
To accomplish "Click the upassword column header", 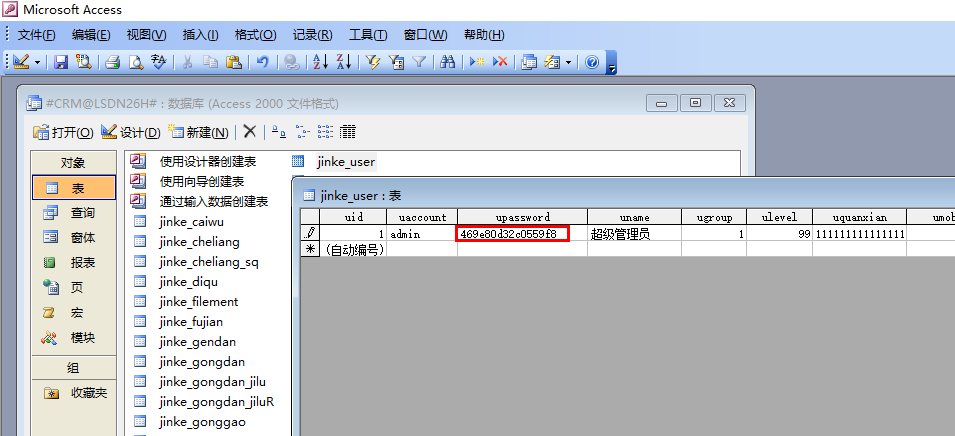I will (522, 217).
